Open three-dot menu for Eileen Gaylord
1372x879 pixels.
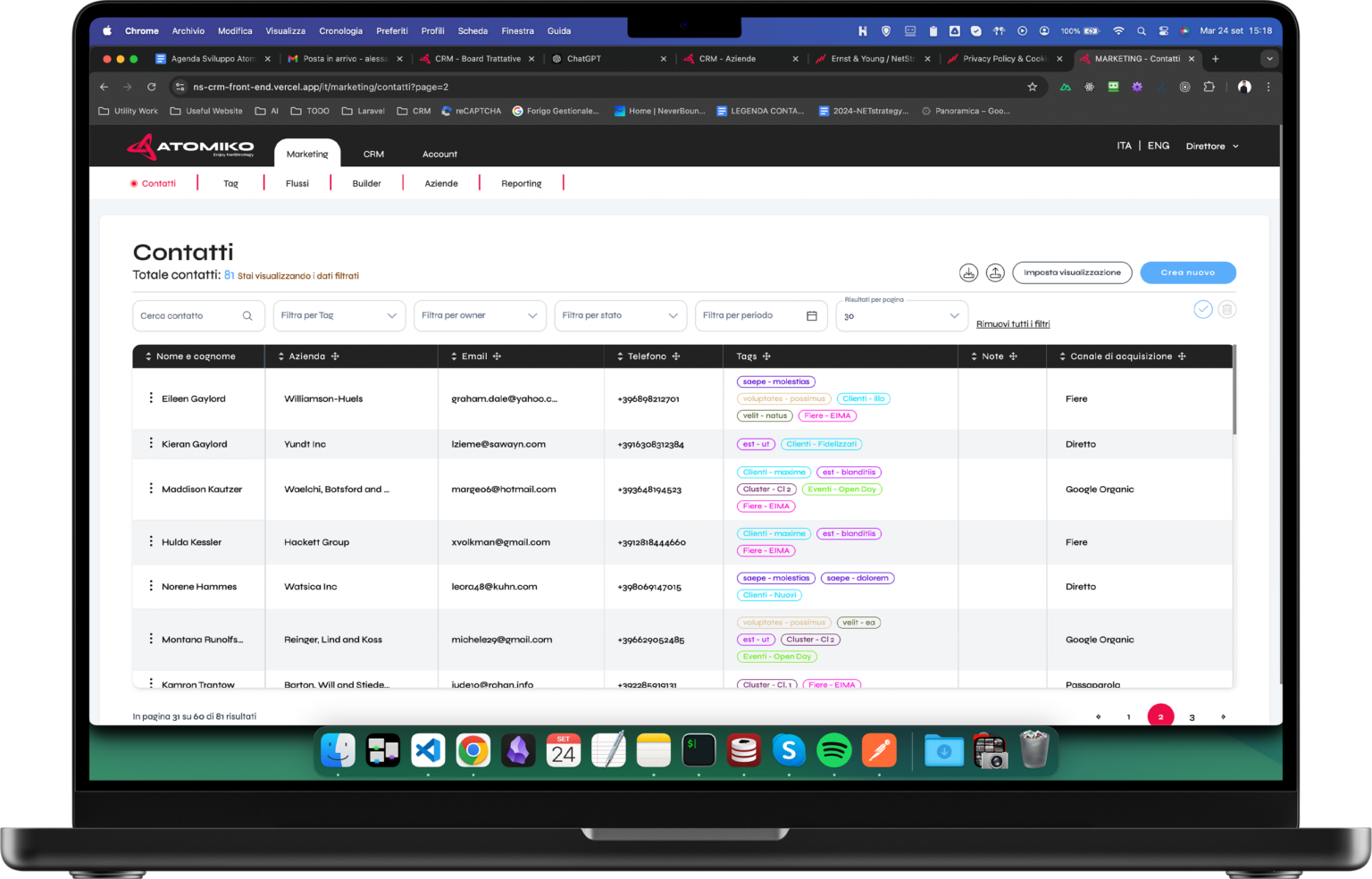150,398
